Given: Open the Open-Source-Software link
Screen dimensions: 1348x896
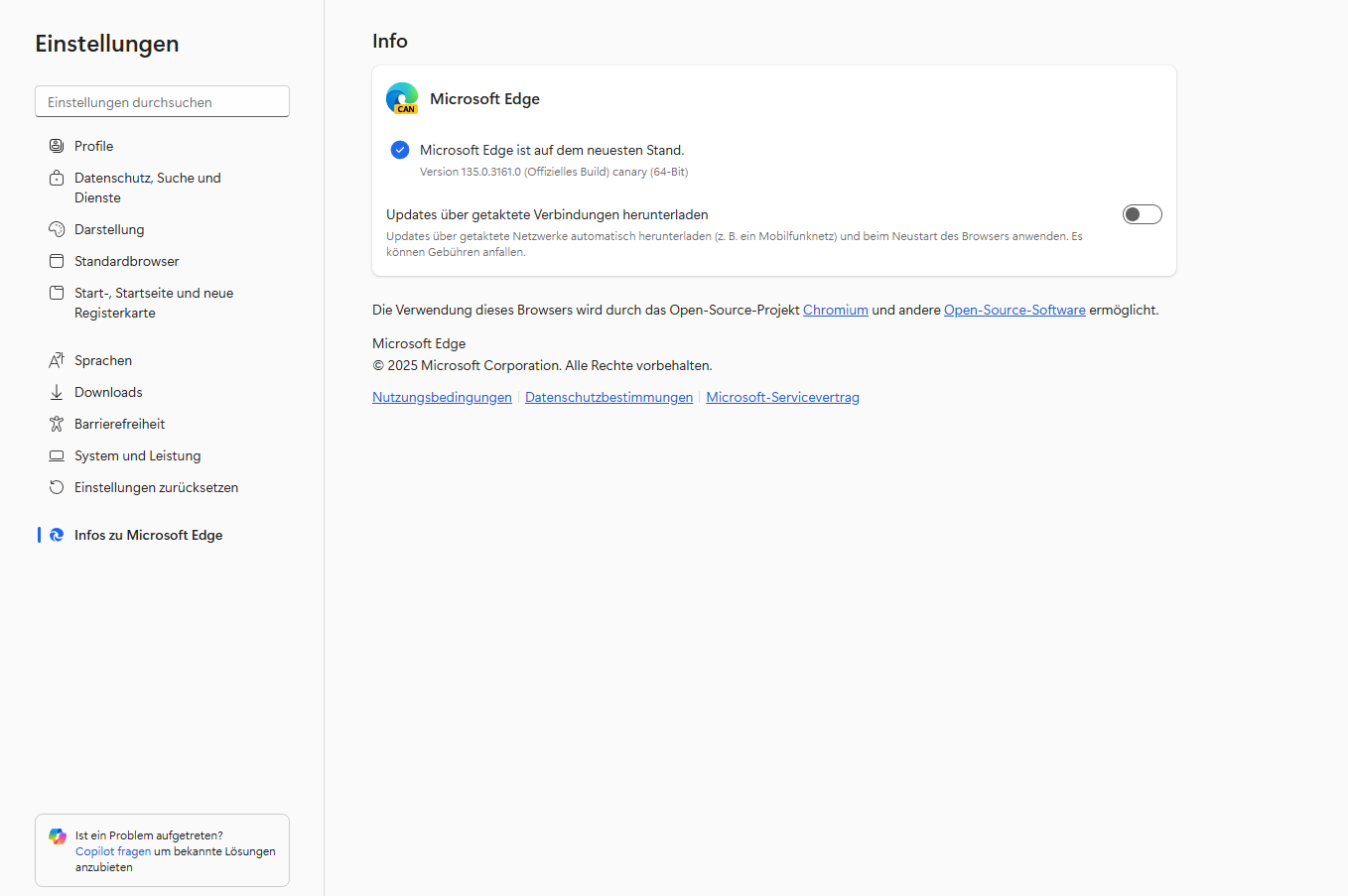Looking at the screenshot, I should (1013, 310).
